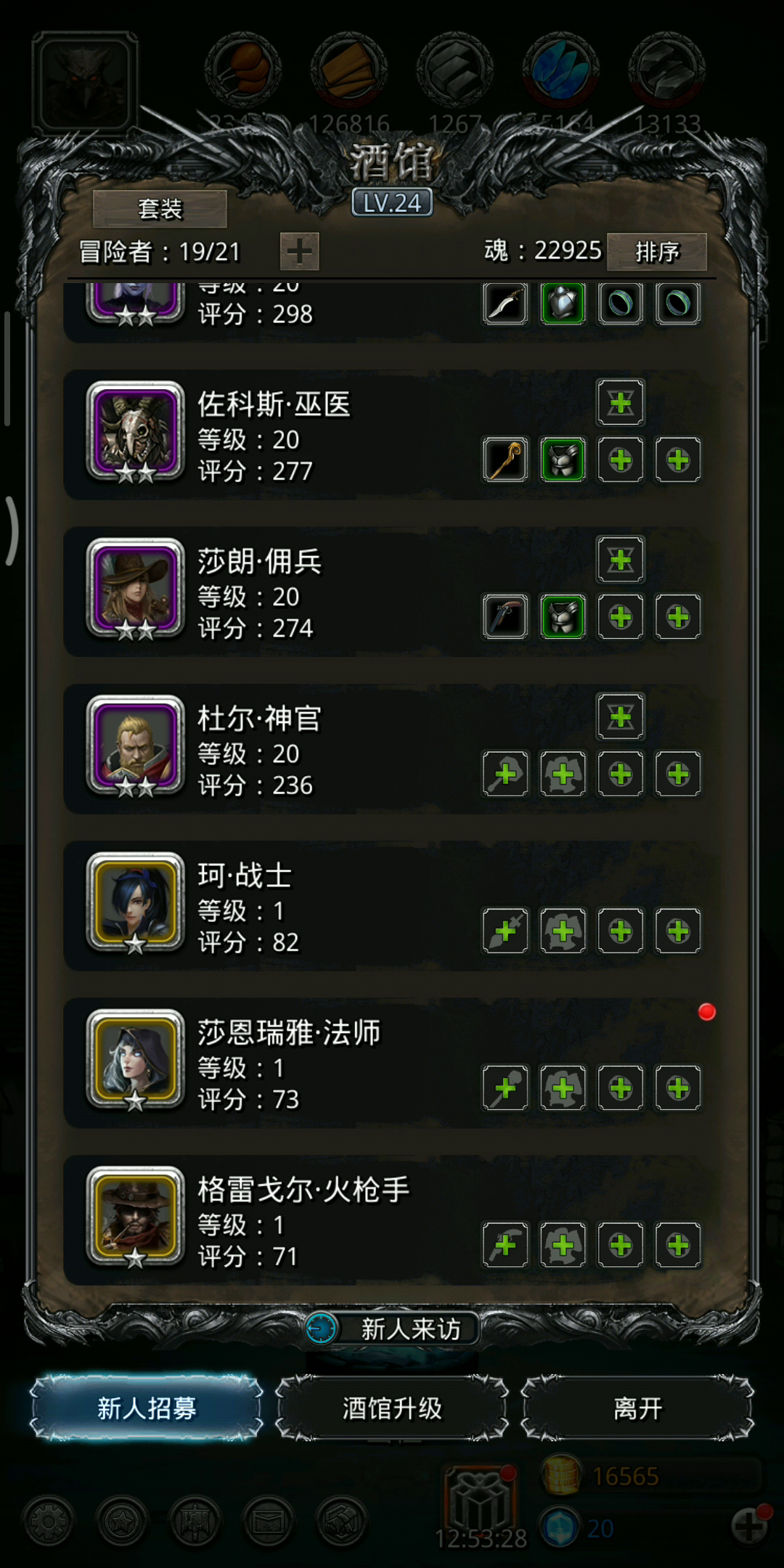Open 杜尔·神官 portrait
Image resolution: width=784 pixels, height=1568 pixels.
click(x=135, y=746)
